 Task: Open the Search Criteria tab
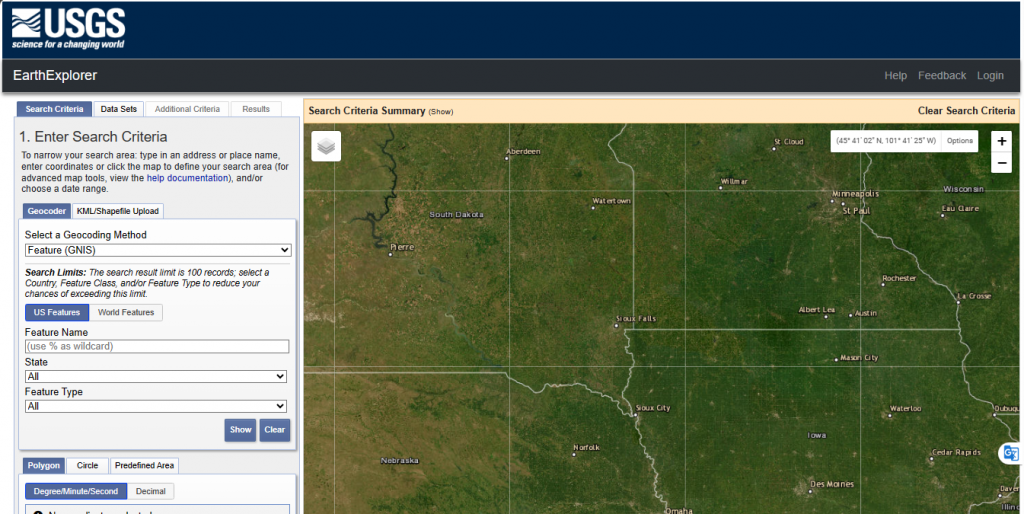[54, 109]
